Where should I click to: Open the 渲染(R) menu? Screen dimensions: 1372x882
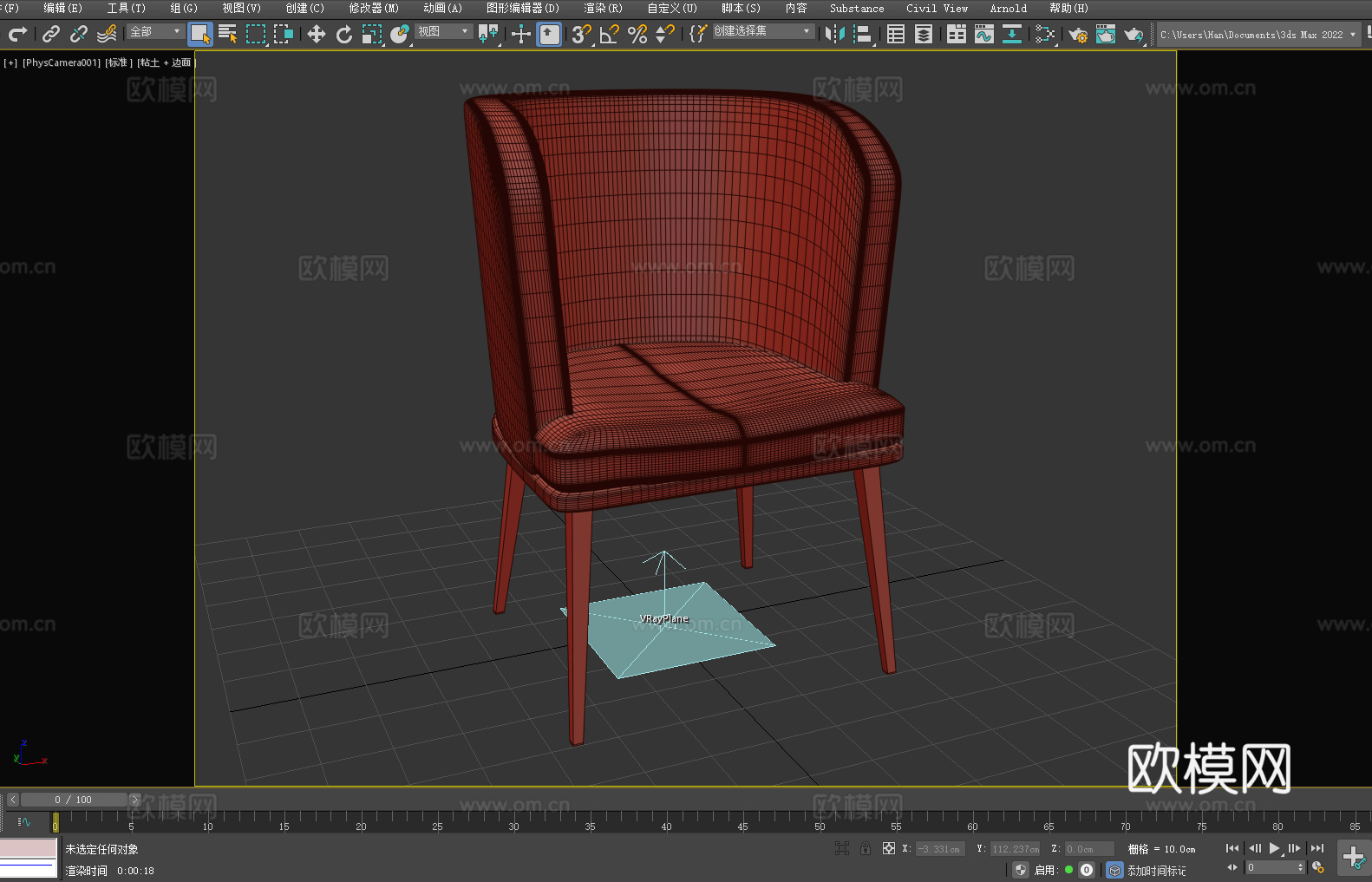pyautogui.click(x=603, y=8)
